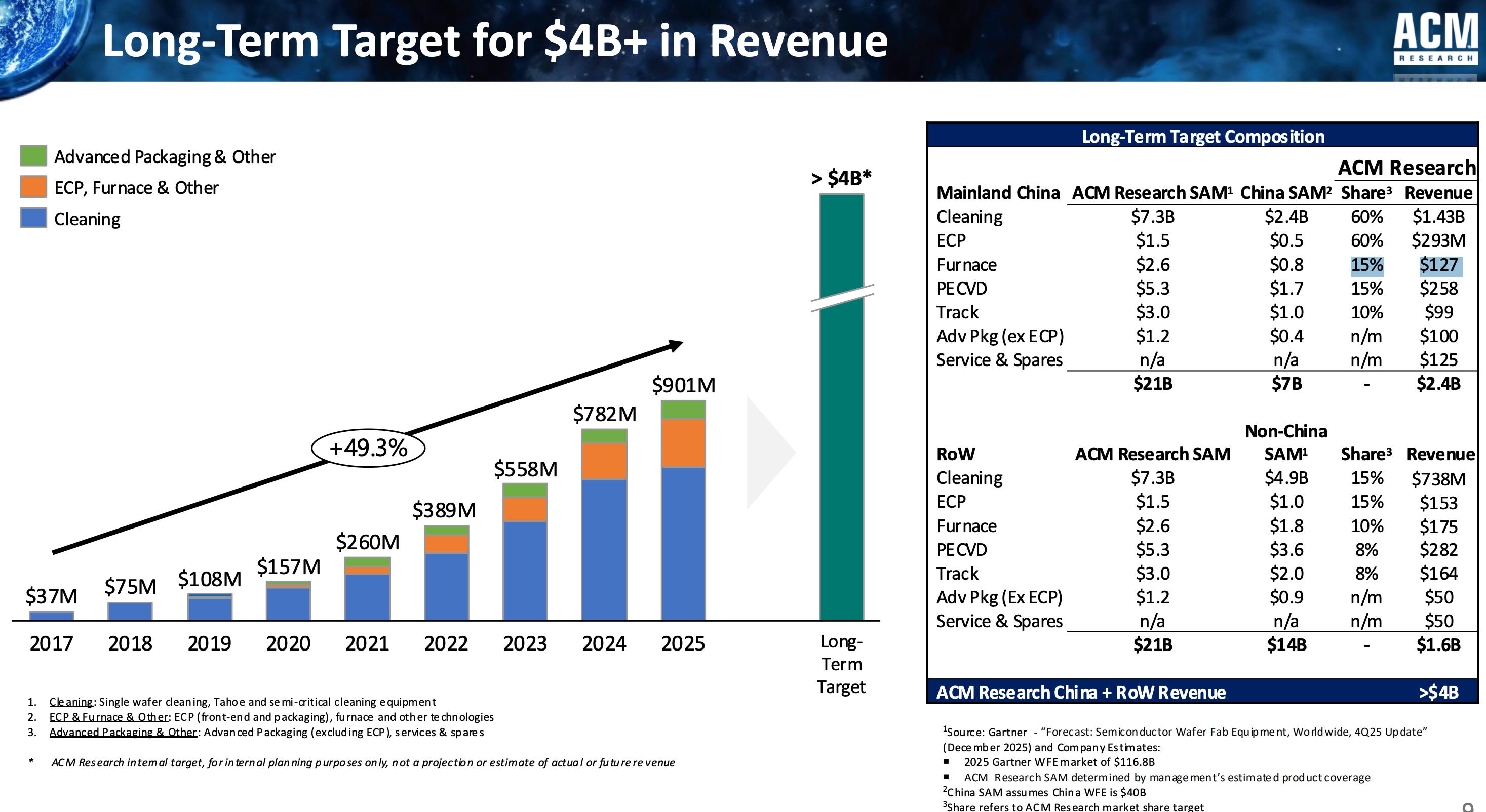Click the $175 RoW Furnace revenue cell
1486x812 pixels.
coord(1439,526)
